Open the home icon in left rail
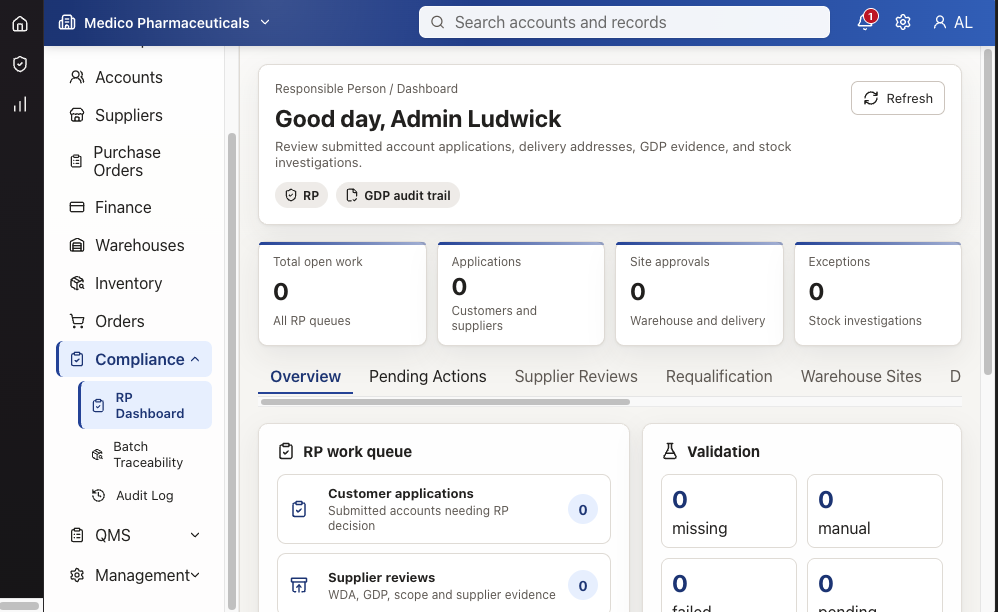Screen dimensions: 998x612 click(x=20, y=24)
